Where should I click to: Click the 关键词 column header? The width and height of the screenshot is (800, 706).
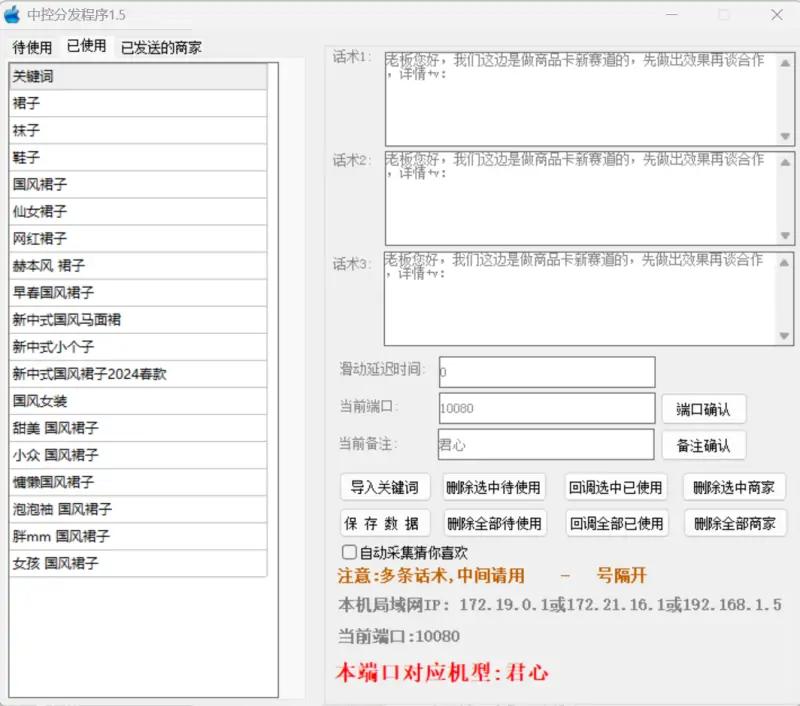[138, 77]
